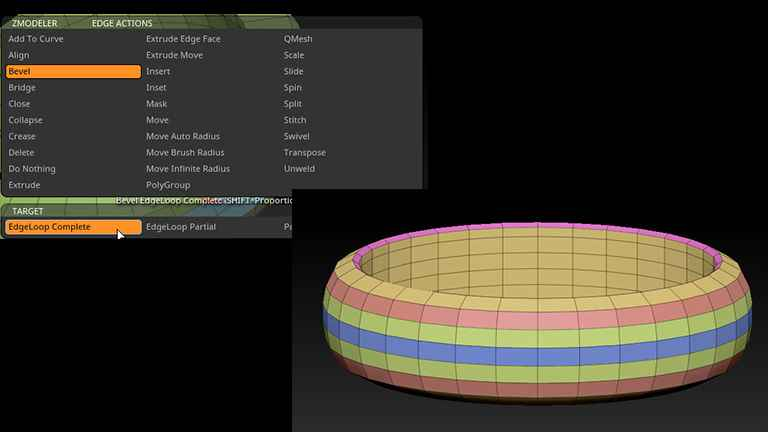Pick the plain Move action
Image resolution: width=768 pixels, height=432 pixels.
157,120
